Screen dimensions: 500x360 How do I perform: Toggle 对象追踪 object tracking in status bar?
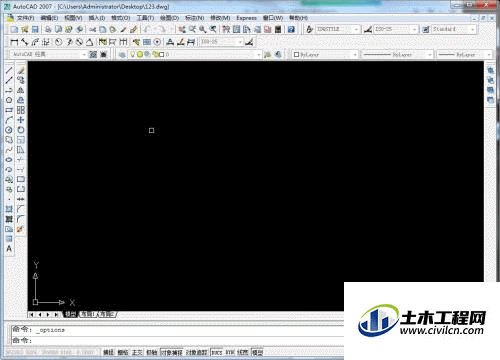pyautogui.click(x=197, y=352)
